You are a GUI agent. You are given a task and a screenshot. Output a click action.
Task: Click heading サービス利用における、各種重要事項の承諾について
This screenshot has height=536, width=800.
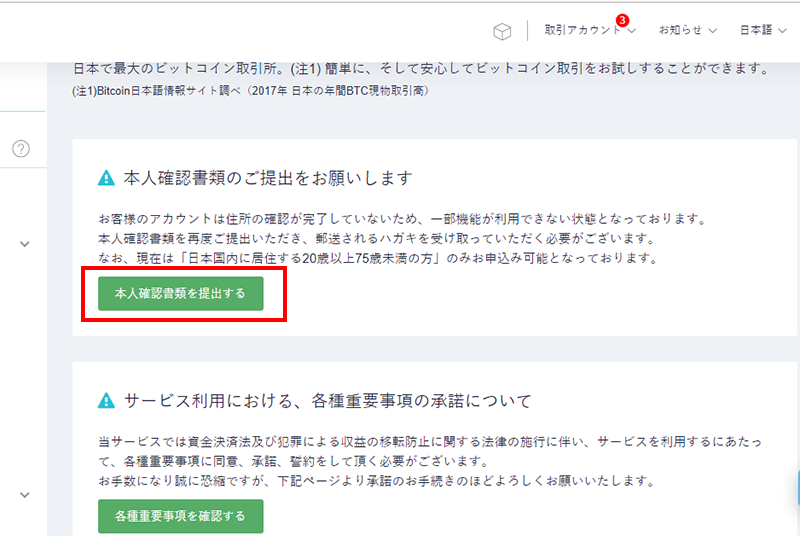[328, 401]
